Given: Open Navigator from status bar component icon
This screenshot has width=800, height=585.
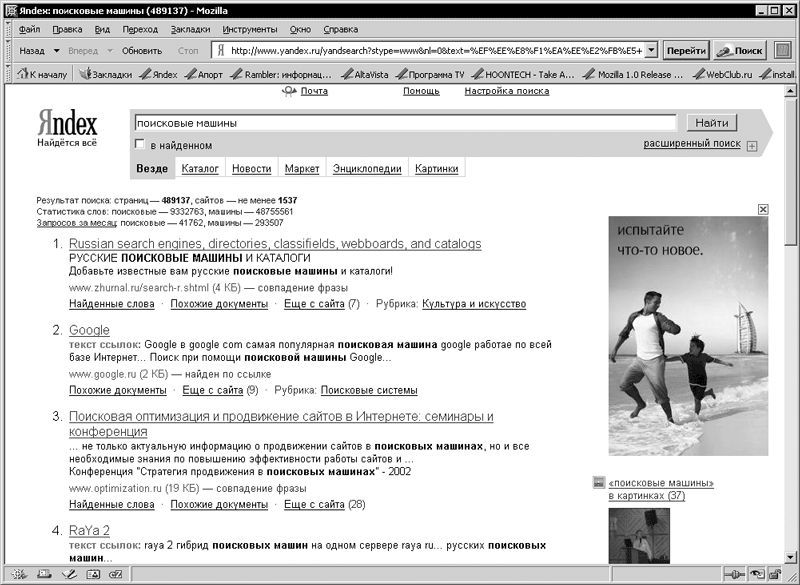Looking at the screenshot, I should point(19,574).
